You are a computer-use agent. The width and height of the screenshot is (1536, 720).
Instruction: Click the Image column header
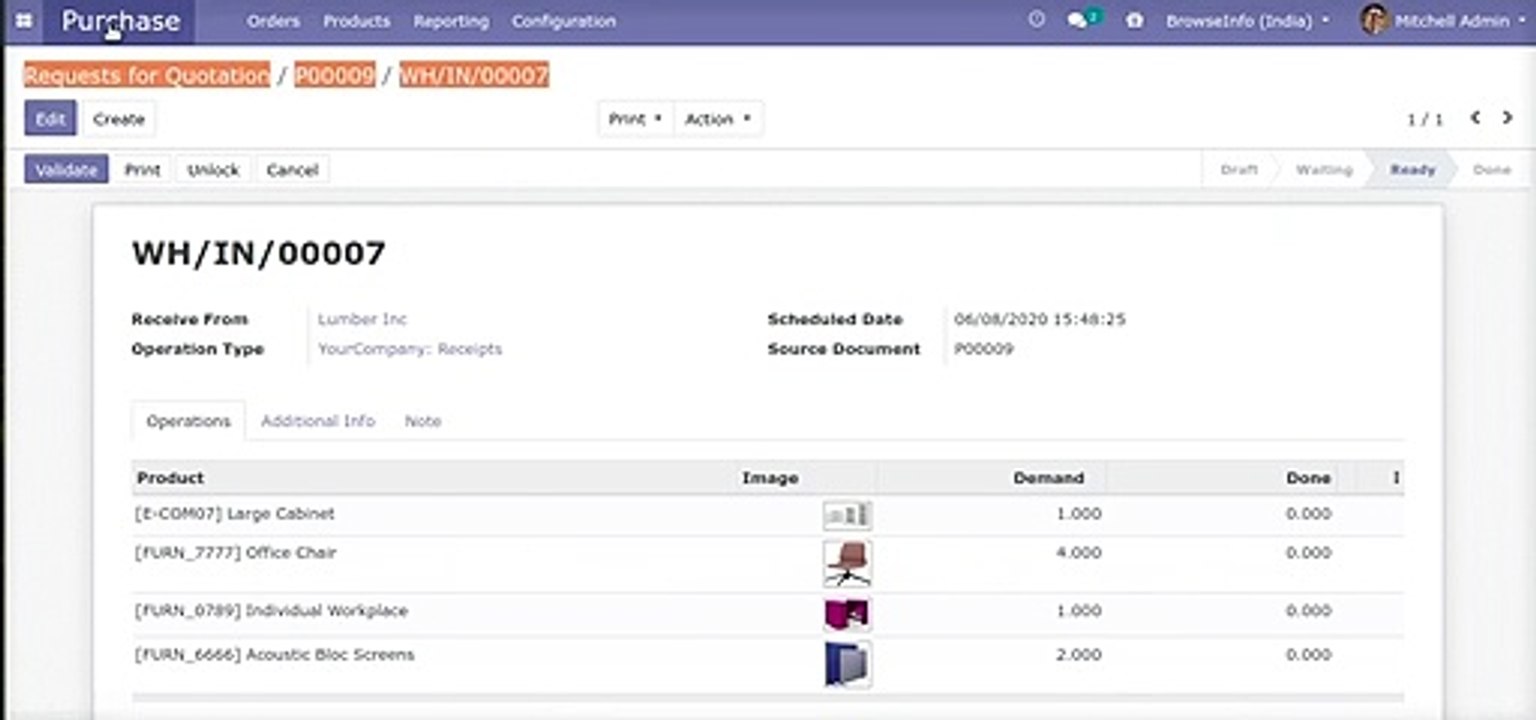point(770,478)
